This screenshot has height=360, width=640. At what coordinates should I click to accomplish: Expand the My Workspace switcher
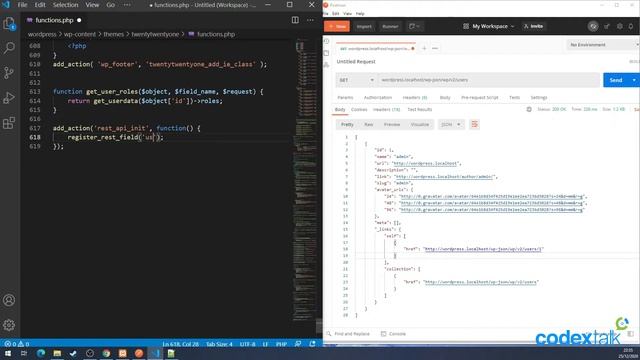pos(489,26)
